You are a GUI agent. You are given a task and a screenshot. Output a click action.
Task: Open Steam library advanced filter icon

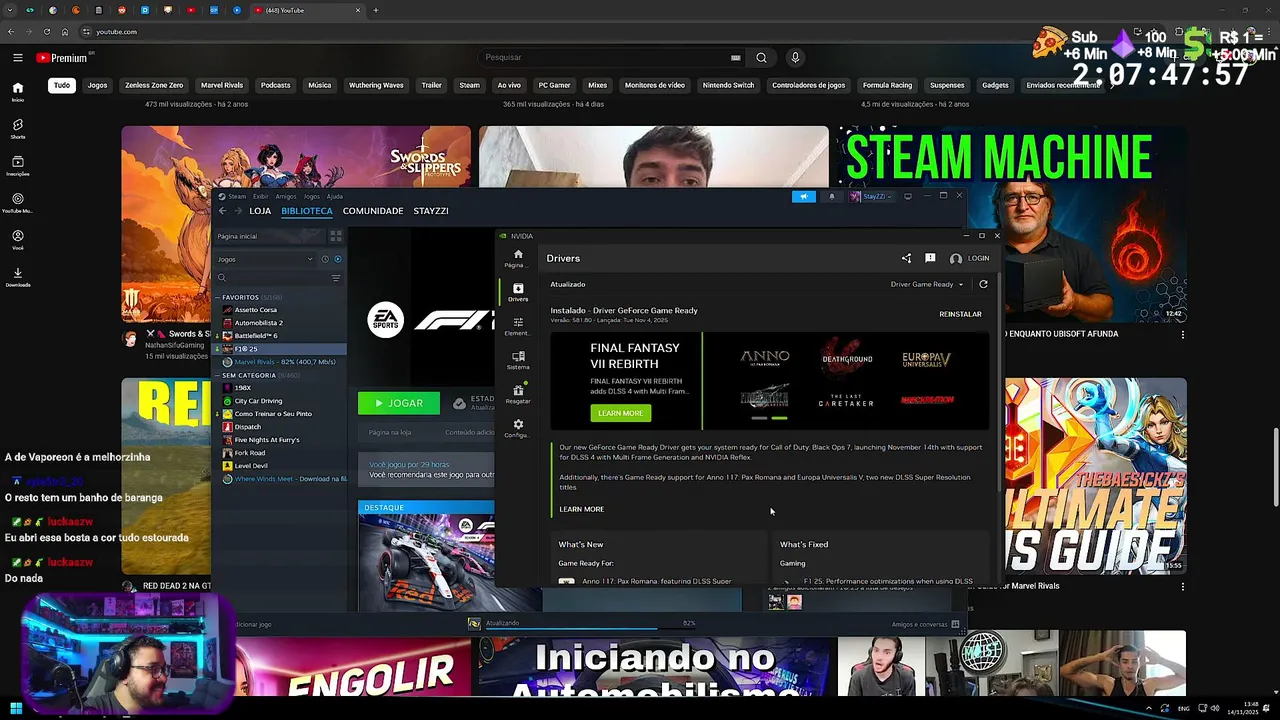336,278
